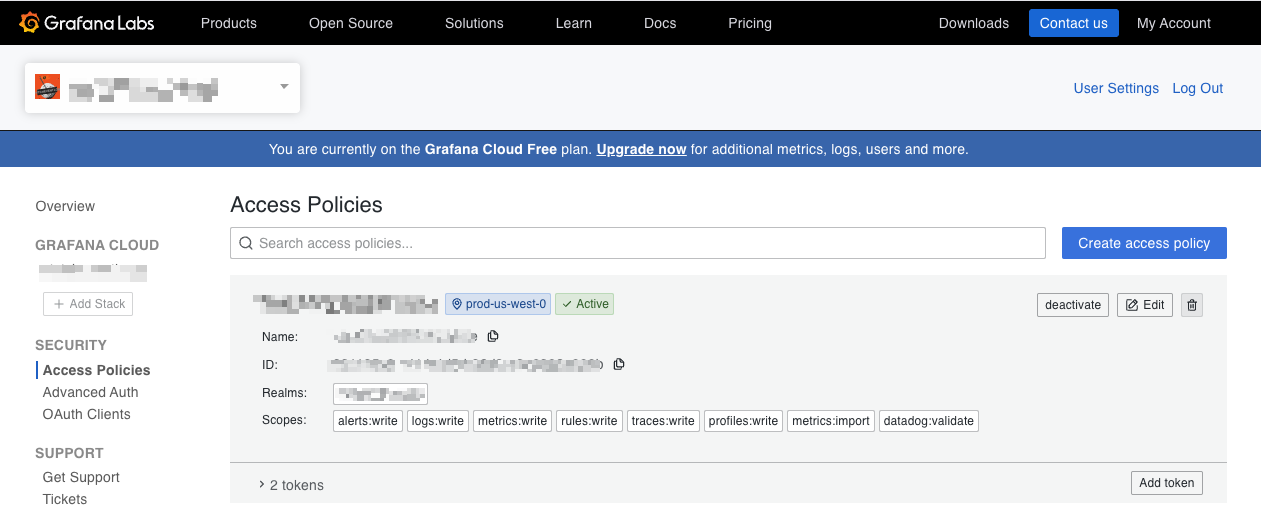Click the datadog:validate scope tag
The height and width of the screenshot is (514, 1261).
coord(929,421)
